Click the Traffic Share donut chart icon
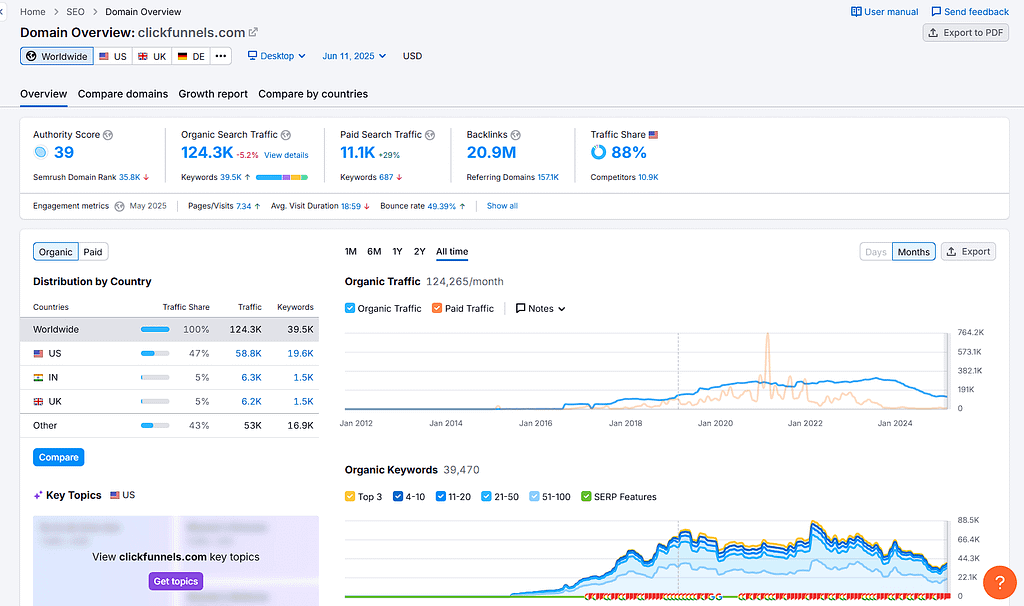This screenshot has height=606, width=1024. 598,152
